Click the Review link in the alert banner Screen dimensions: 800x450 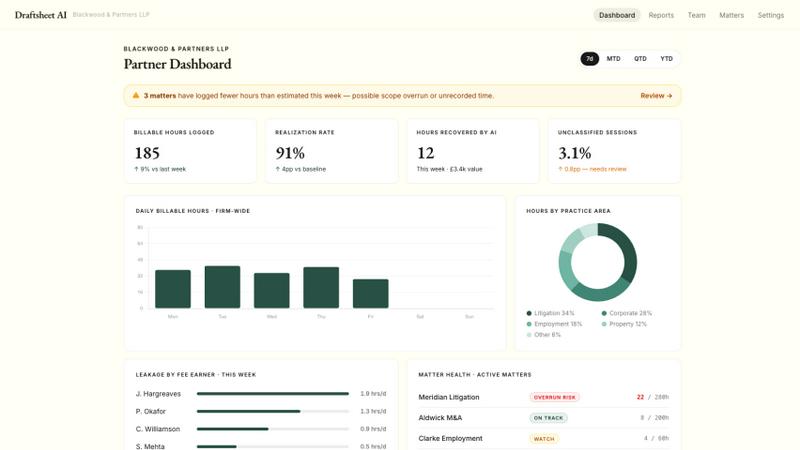[x=656, y=96]
